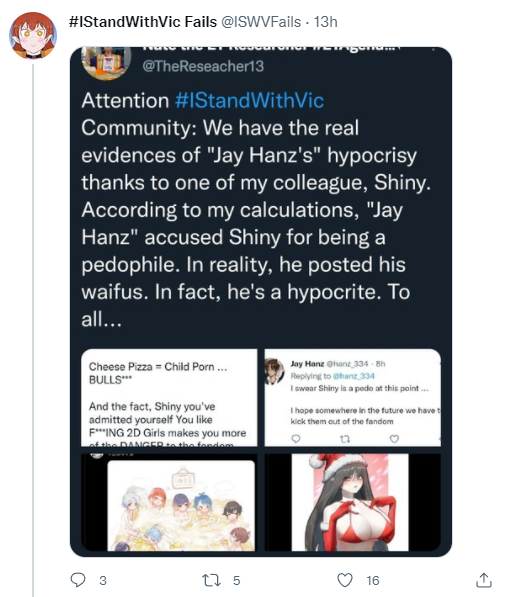This screenshot has height=597, width=522.
Task: Click the Jay Hanz avatar in embedded tweet
Action: point(274,370)
